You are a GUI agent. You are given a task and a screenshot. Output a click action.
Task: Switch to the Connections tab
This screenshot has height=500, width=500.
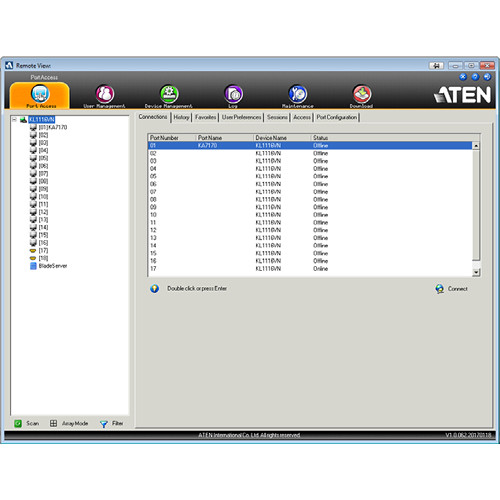(153, 117)
